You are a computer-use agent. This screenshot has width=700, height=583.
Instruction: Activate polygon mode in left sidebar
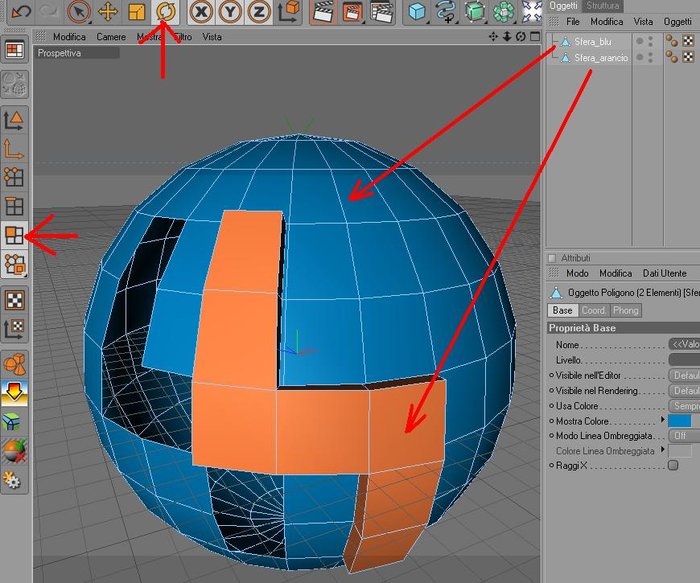[14, 235]
